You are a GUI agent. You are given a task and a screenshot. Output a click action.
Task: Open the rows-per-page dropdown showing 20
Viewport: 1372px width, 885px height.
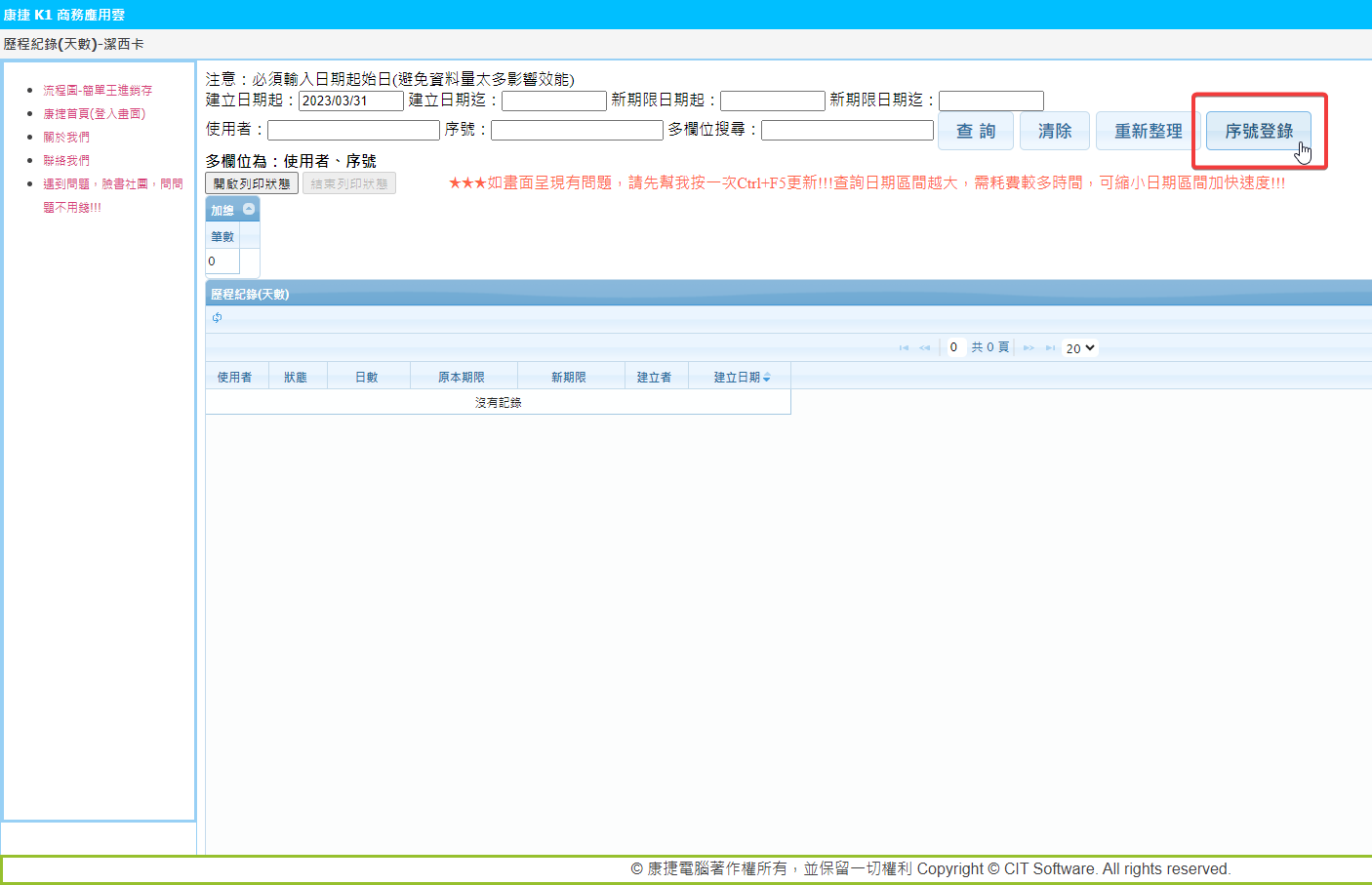(x=1079, y=348)
